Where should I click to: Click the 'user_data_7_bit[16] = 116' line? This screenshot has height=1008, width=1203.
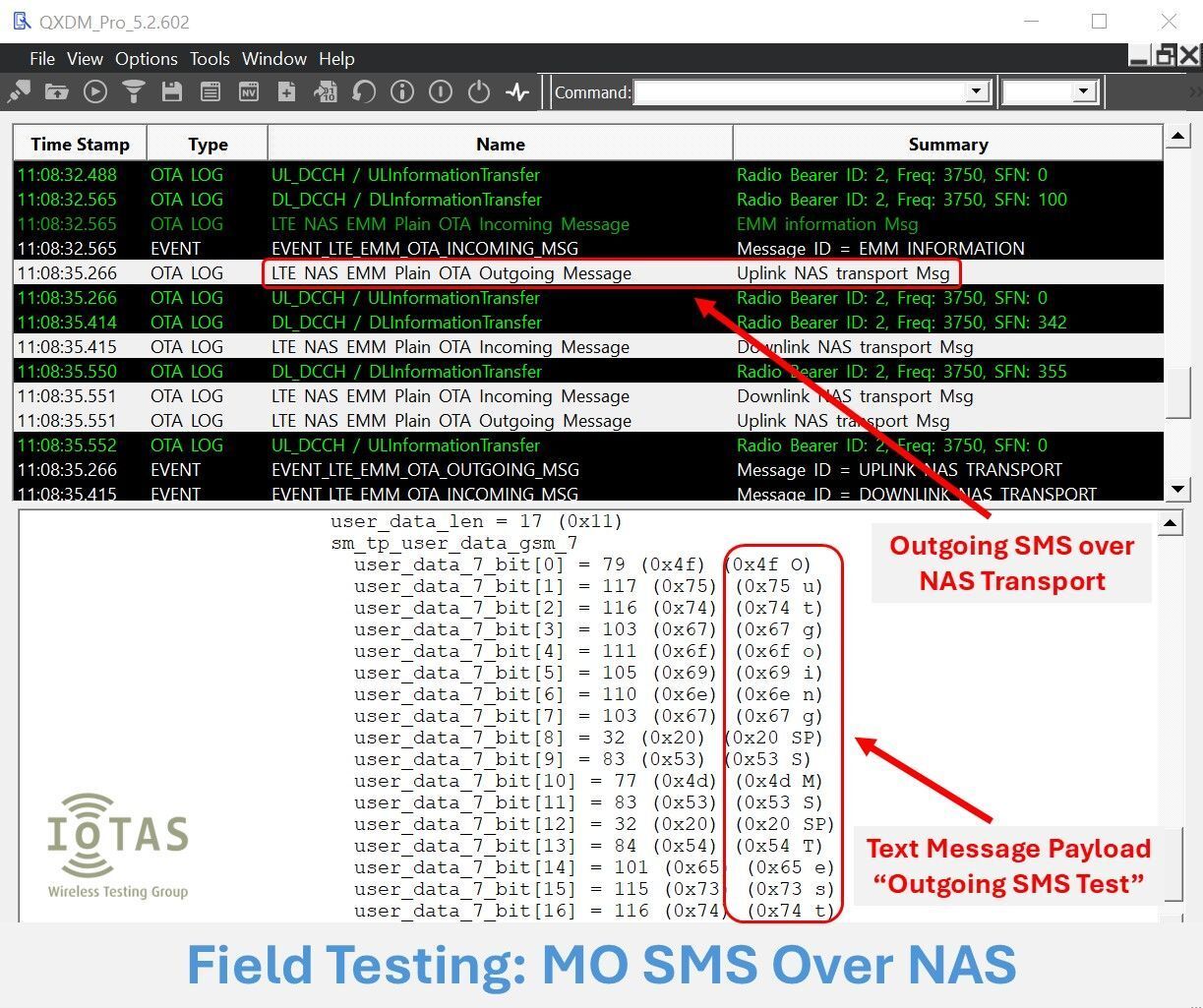pyautogui.click(x=594, y=911)
